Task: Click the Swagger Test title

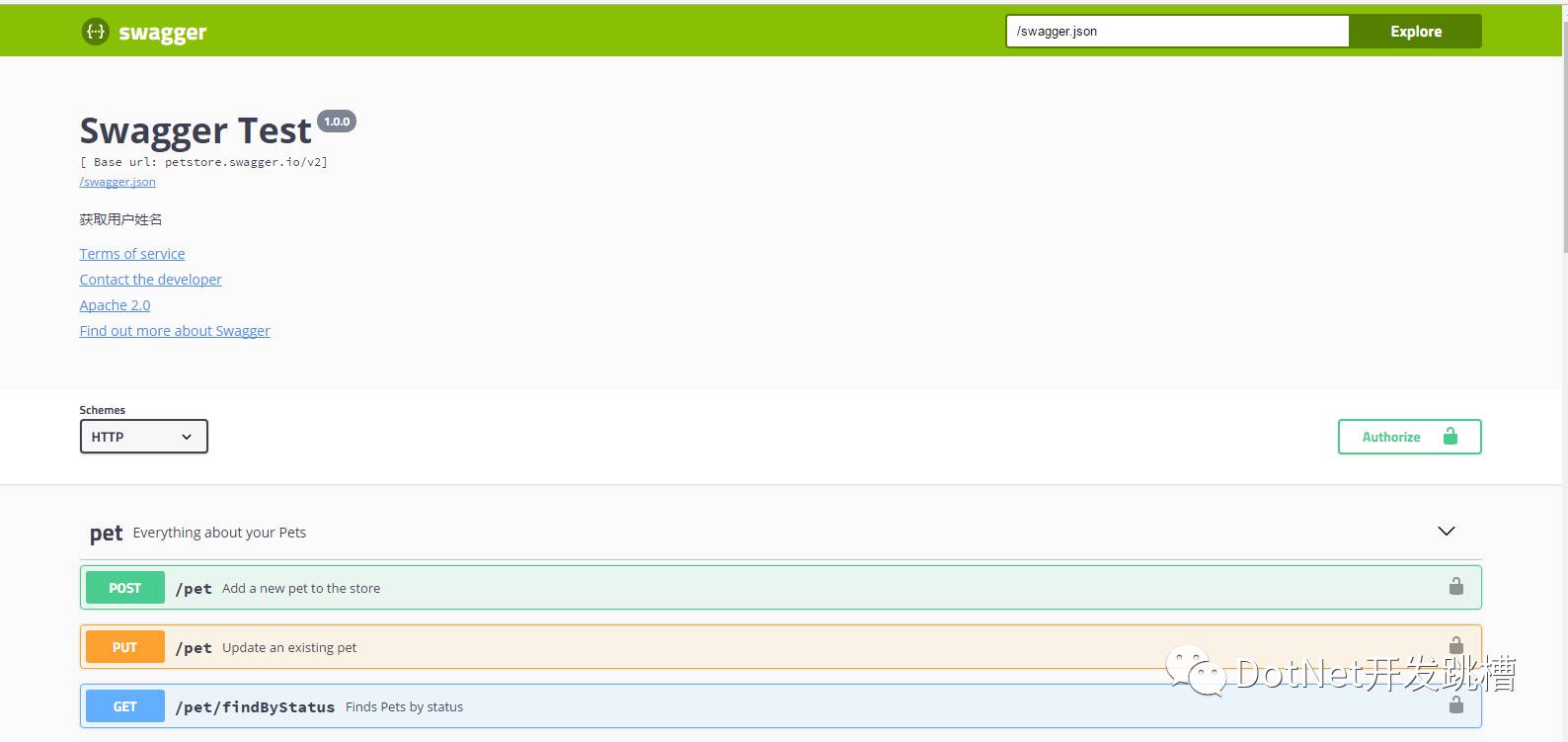Action: click(196, 131)
